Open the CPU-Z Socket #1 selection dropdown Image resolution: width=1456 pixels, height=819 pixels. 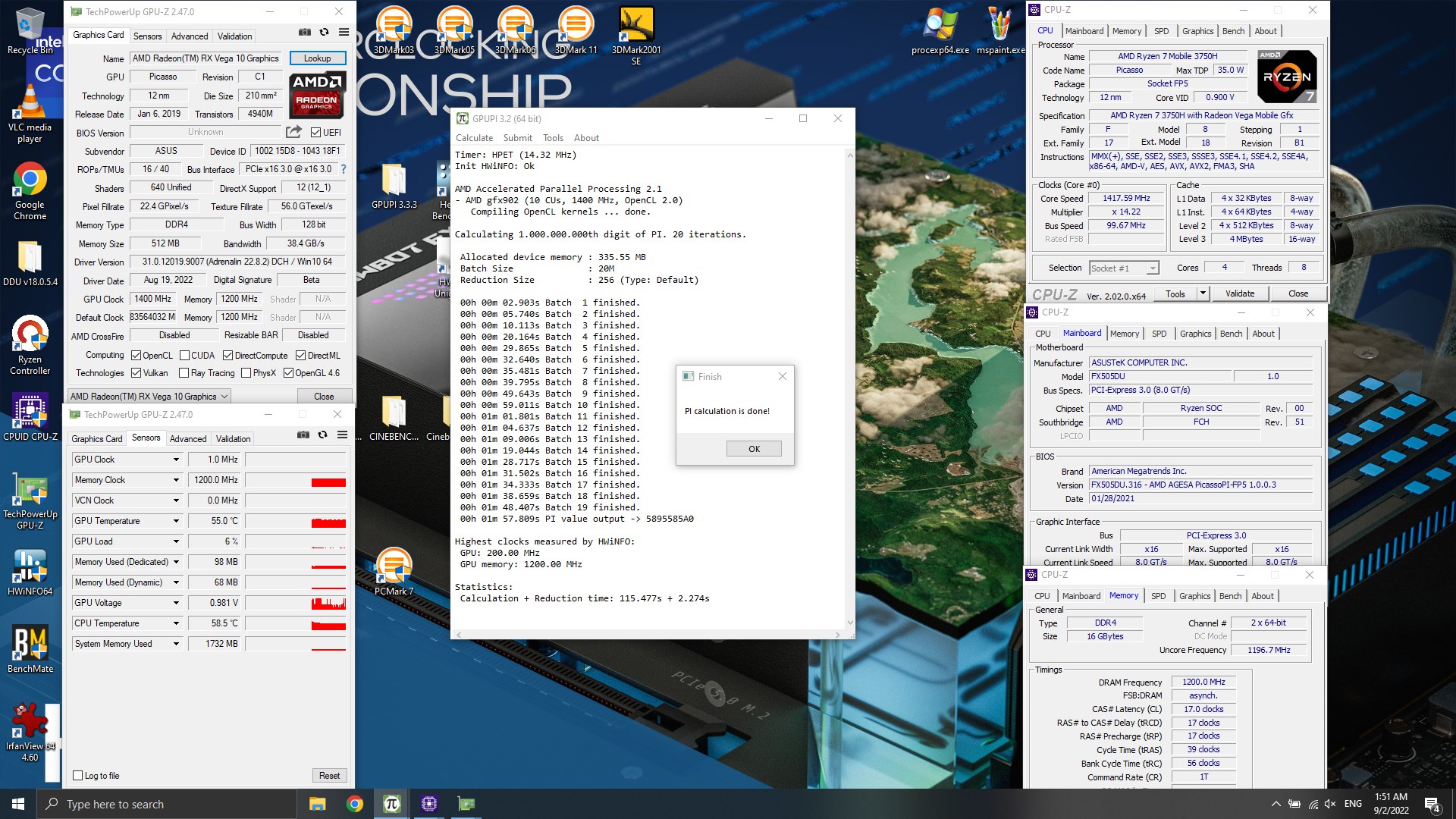pos(1124,268)
